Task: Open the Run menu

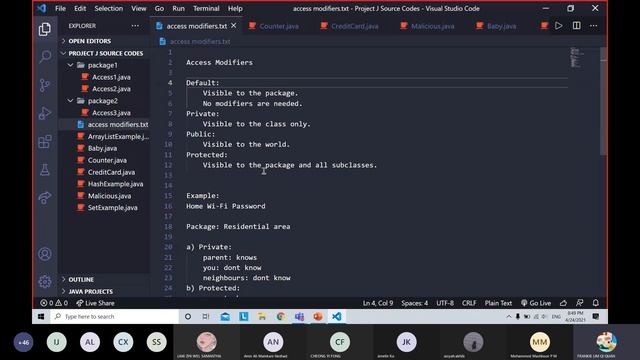Action: point(178,8)
